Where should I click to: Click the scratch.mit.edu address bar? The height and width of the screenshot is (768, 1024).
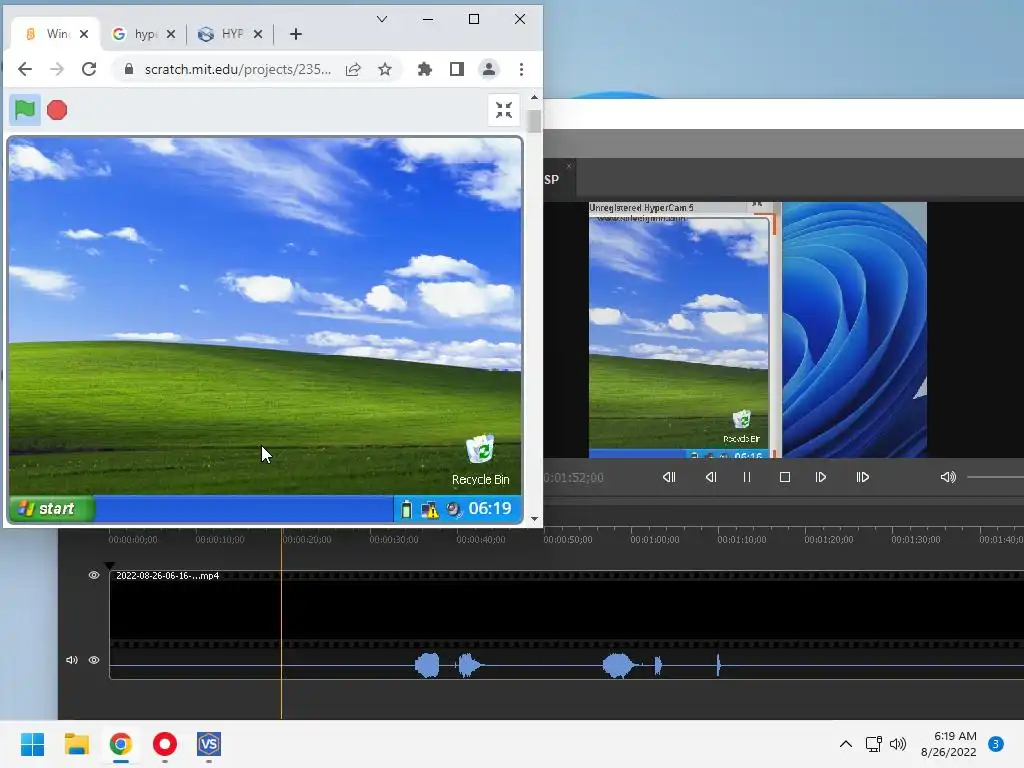pos(238,69)
